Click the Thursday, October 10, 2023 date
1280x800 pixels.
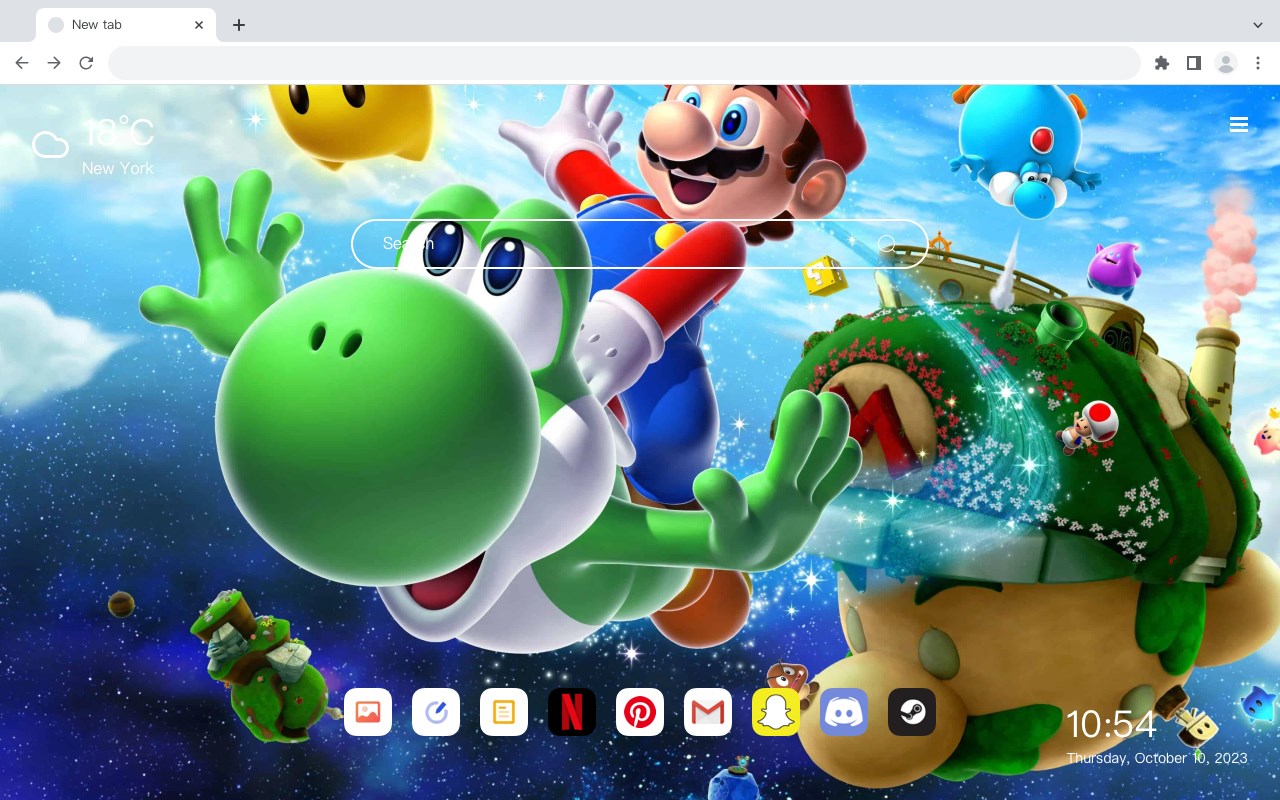1157,758
